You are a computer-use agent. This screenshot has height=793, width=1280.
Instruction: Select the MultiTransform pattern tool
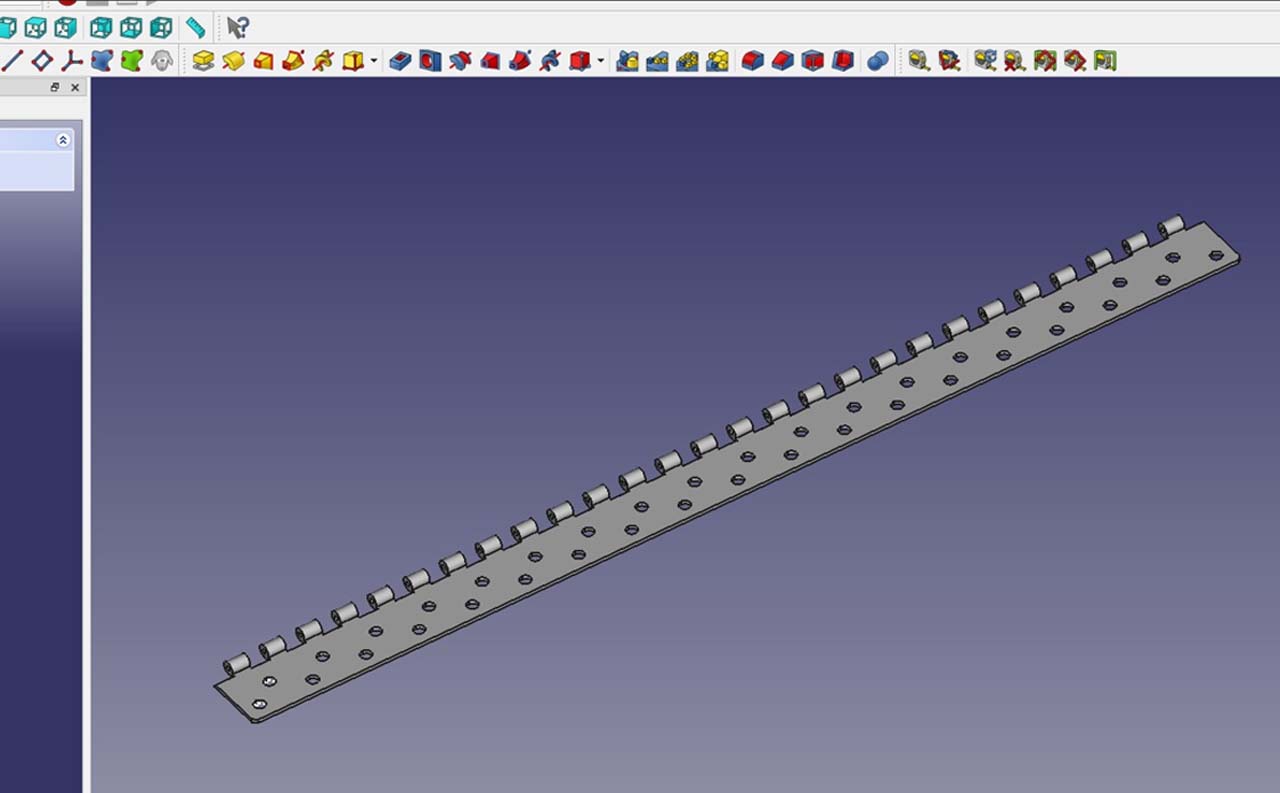(717, 61)
